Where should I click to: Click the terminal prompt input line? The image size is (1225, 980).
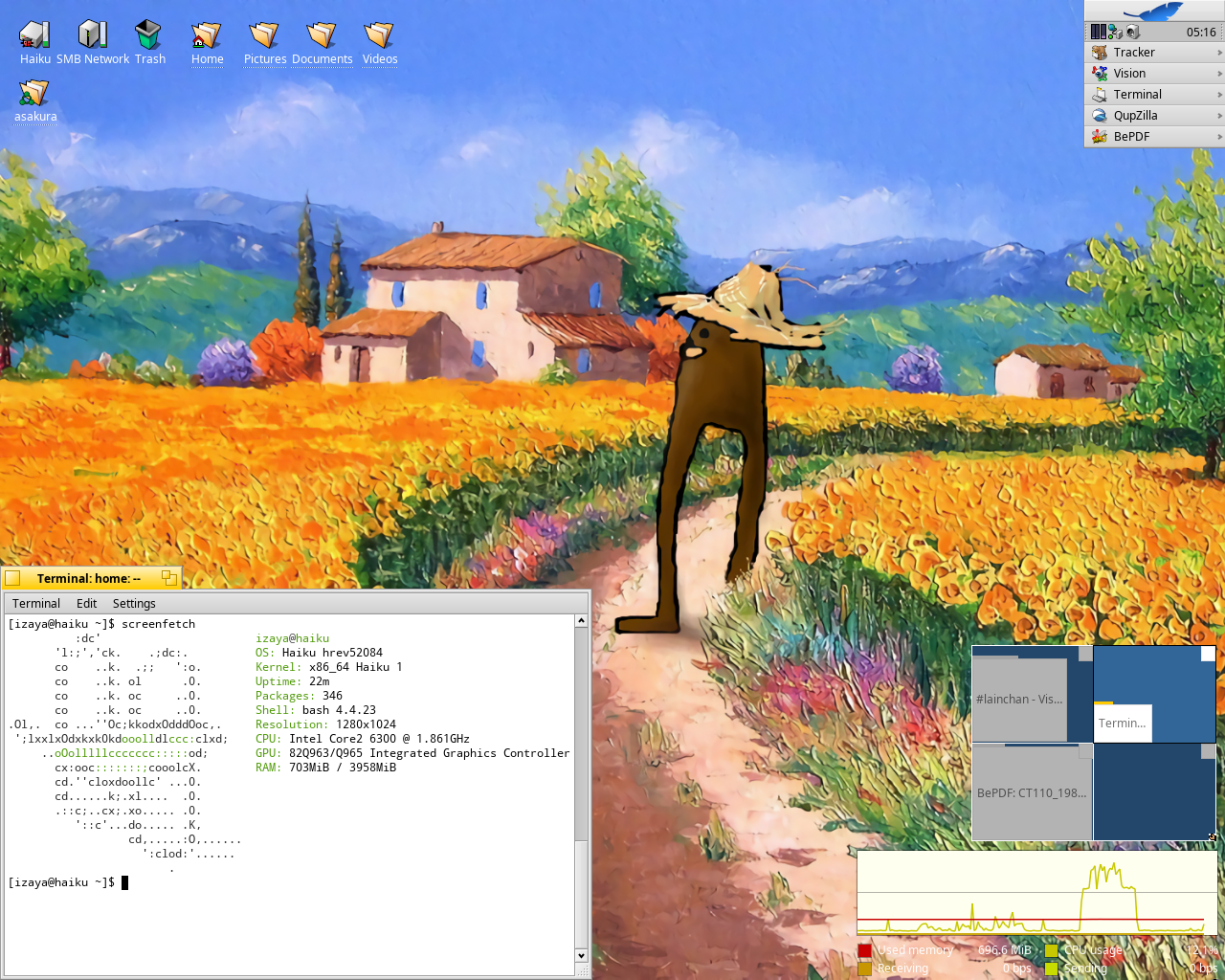[292, 882]
